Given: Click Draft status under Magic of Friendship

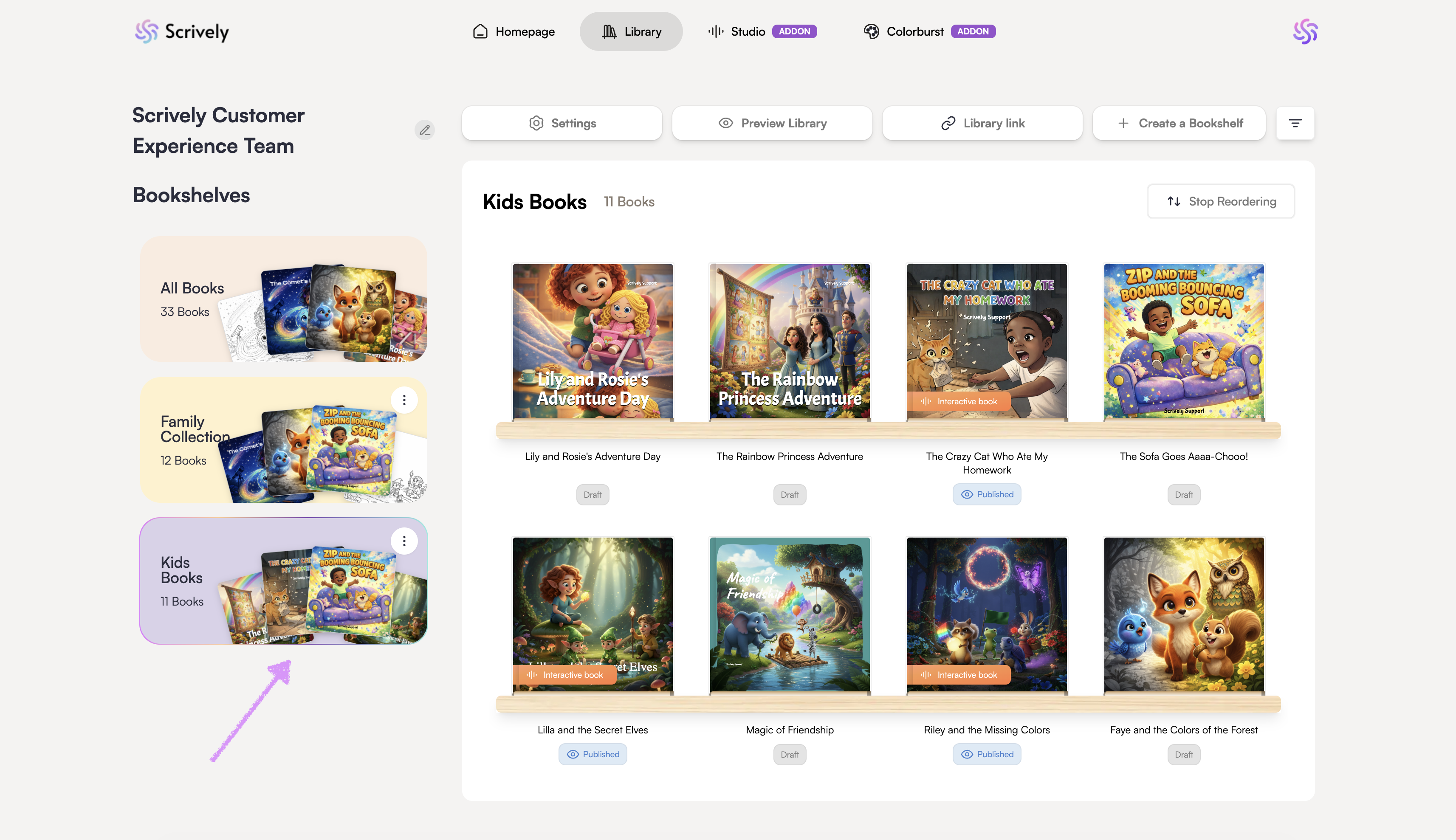Looking at the screenshot, I should (x=789, y=755).
